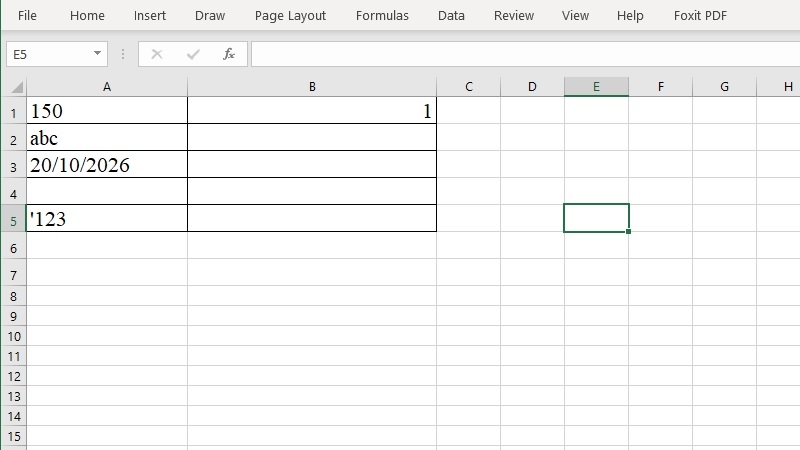Select column D header
The height and width of the screenshot is (450, 800).
tap(532, 87)
